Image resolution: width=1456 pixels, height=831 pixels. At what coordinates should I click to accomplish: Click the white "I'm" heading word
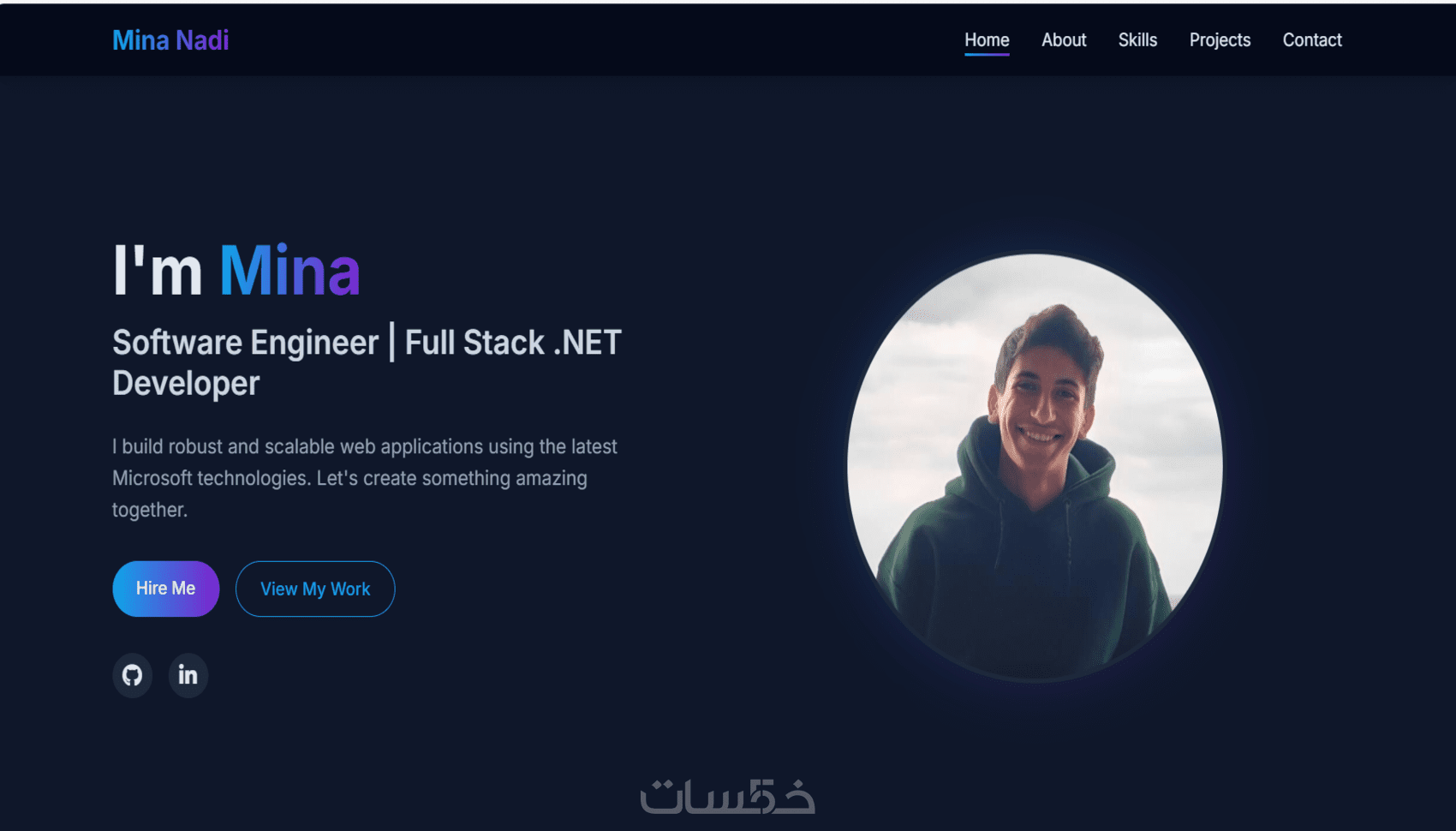point(158,271)
